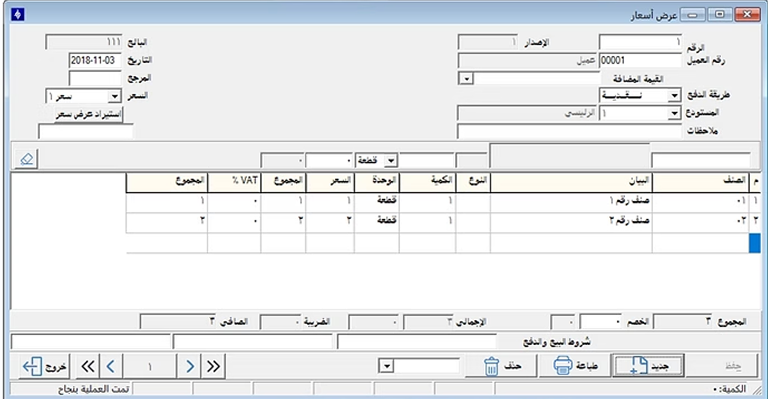Open the القيمة المضافة VAT dropdown
Viewport: 768px width, 399px height.
coord(466,78)
